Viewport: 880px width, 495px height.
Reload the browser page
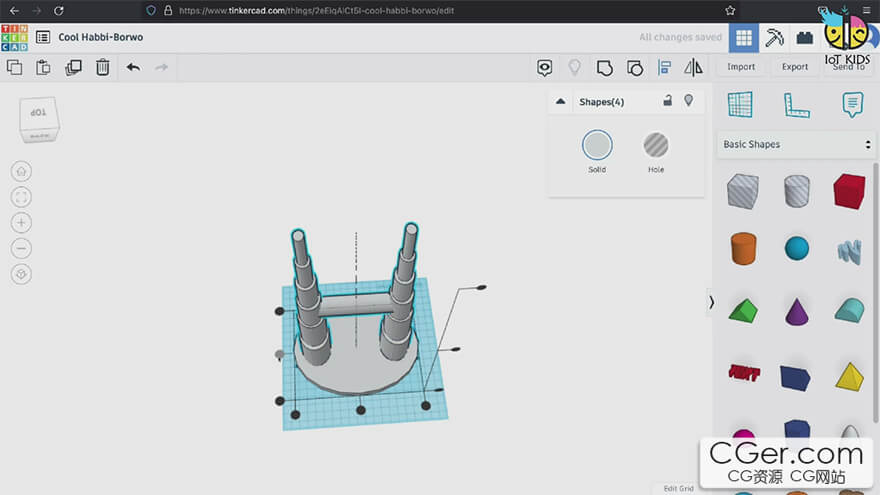coord(59,11)
